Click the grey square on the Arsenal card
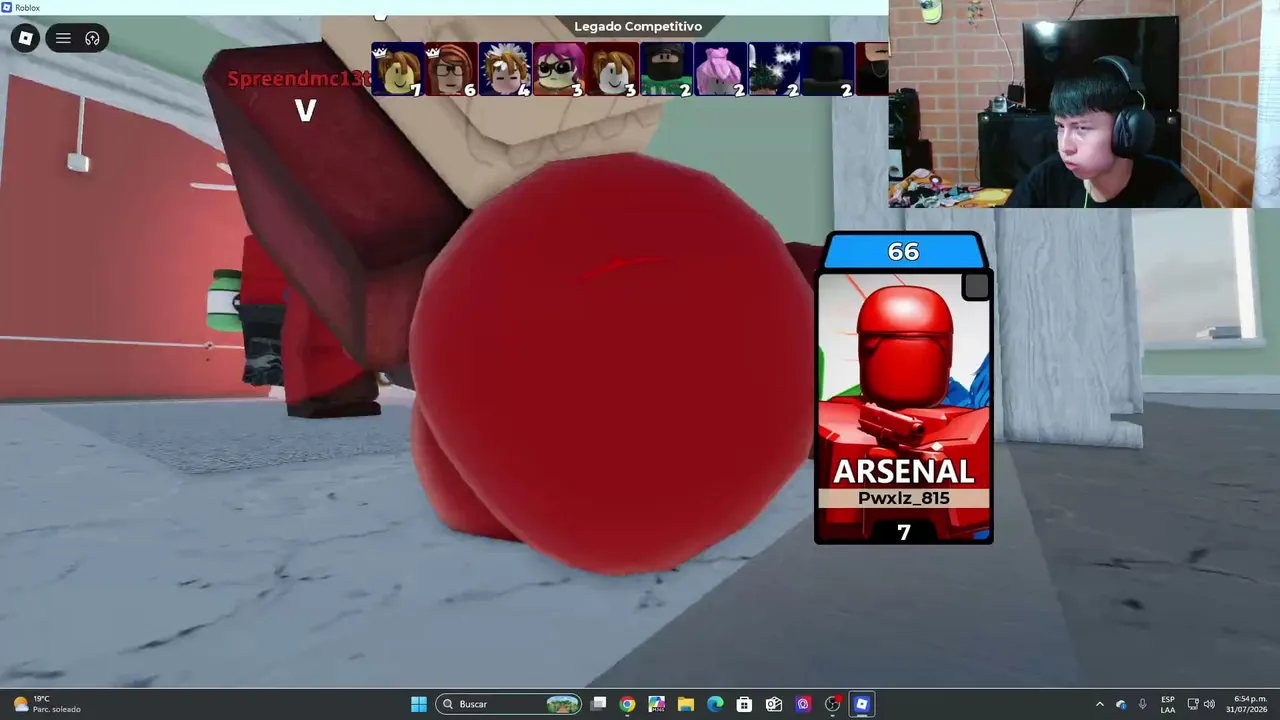 (x=976, y=287)
